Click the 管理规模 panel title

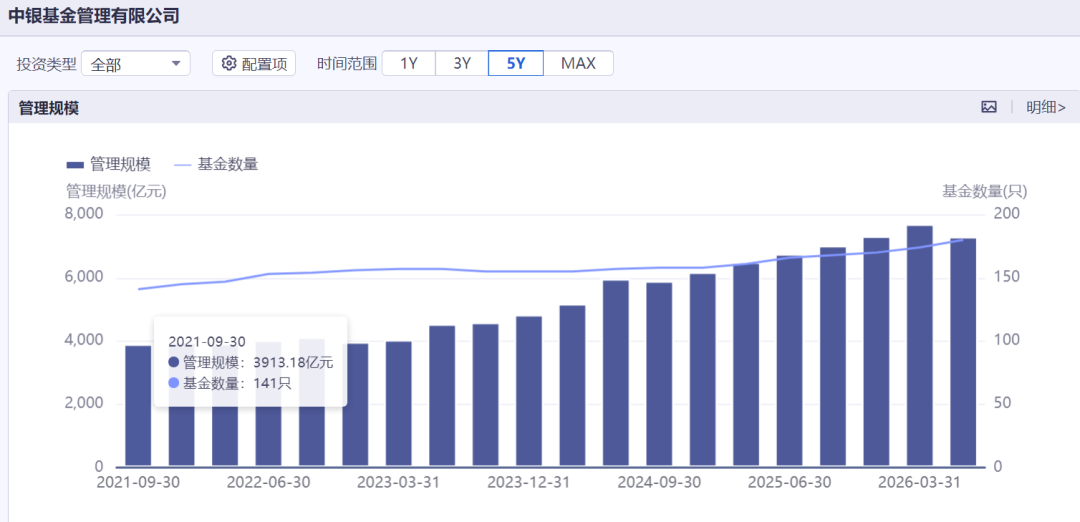pos(48,108)
